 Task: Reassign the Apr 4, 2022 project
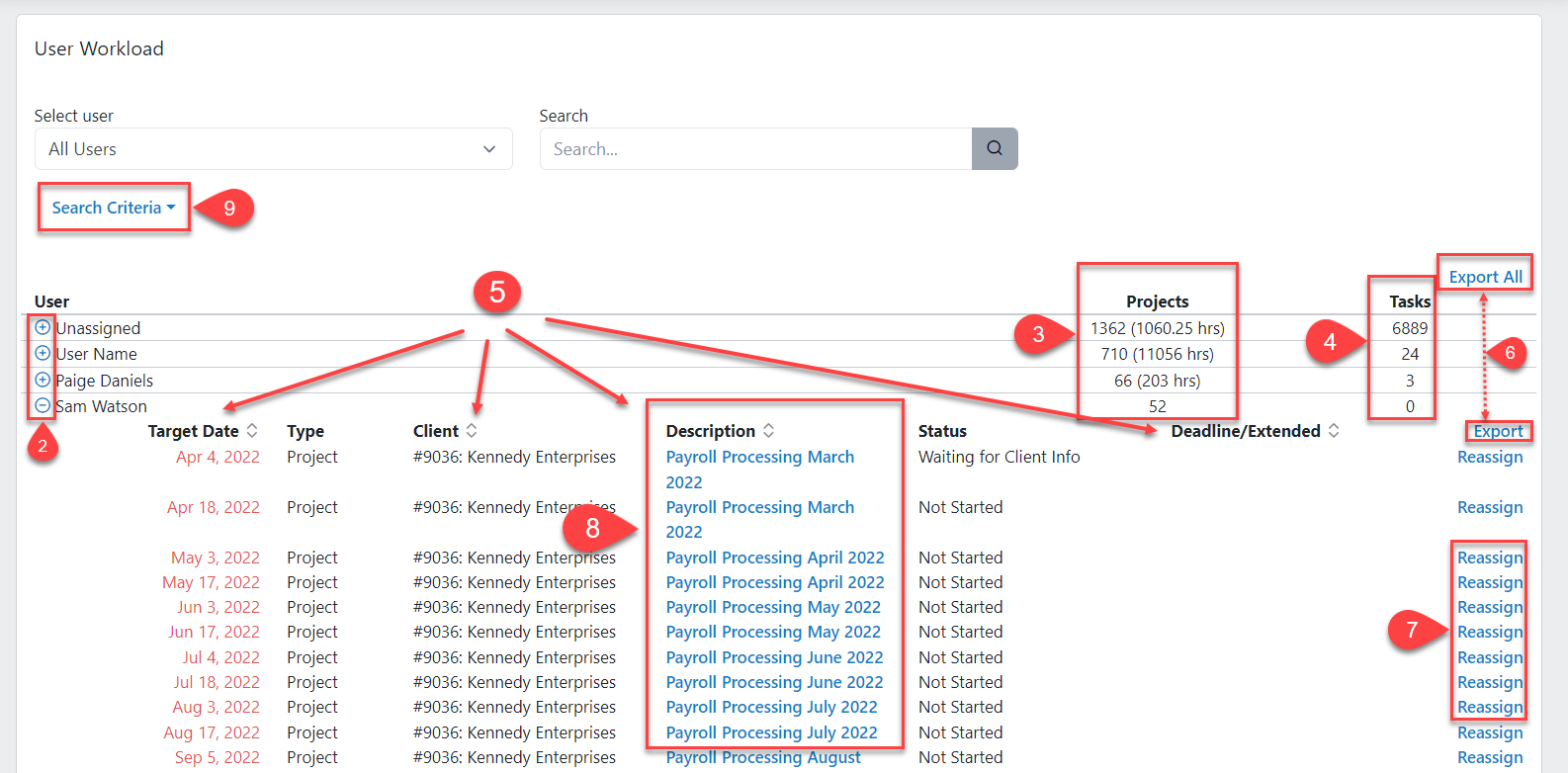click(1489, 457)
